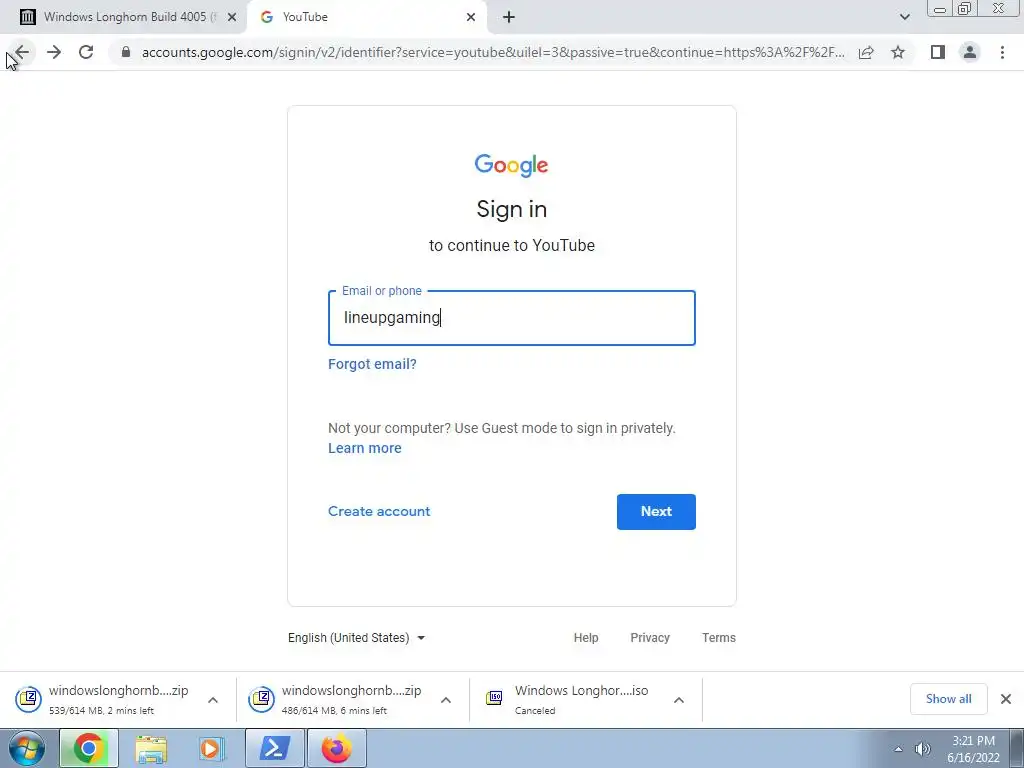Focus the Email or phone input field

point(512,318)
